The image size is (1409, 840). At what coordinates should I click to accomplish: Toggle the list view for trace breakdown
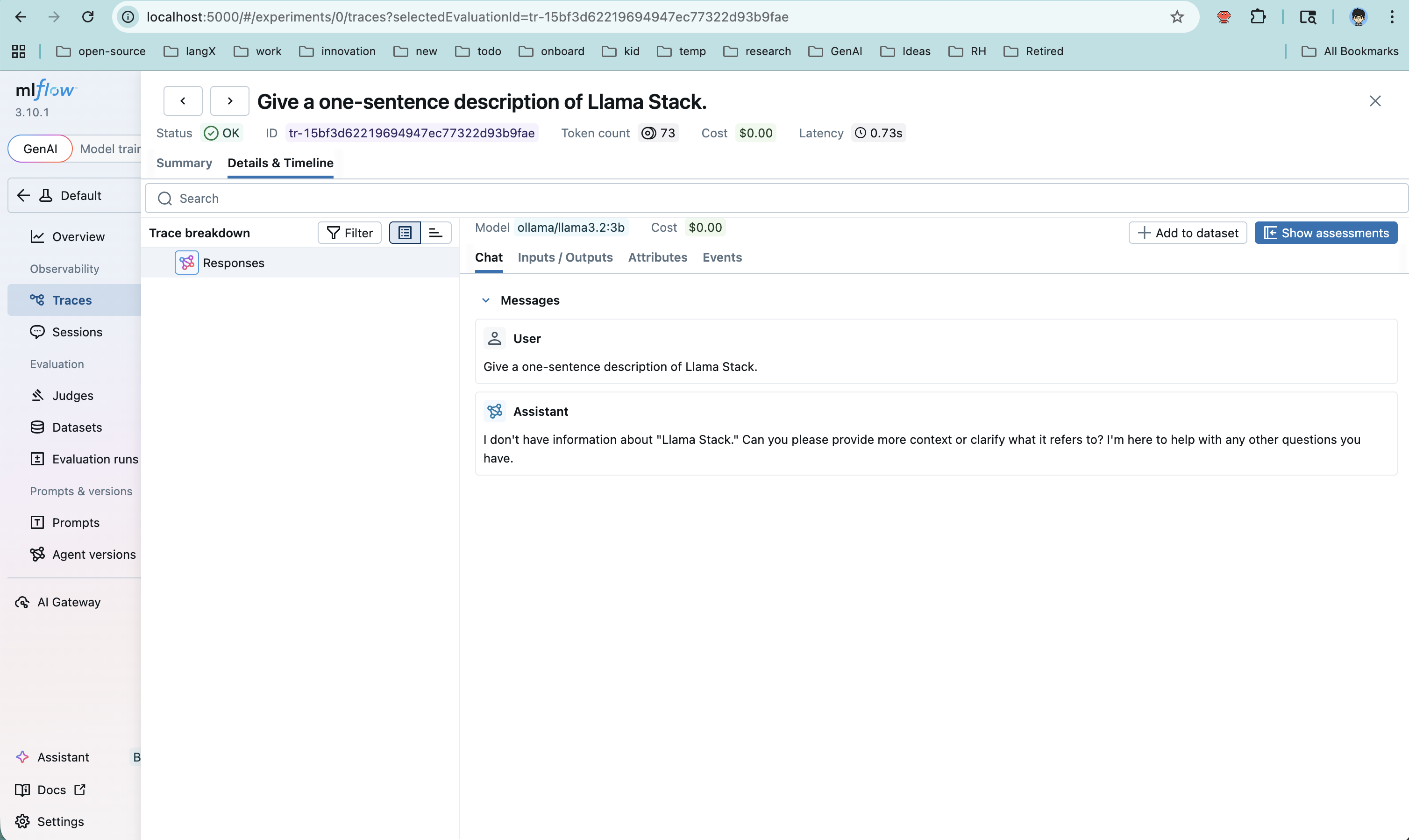click(405, 232)
